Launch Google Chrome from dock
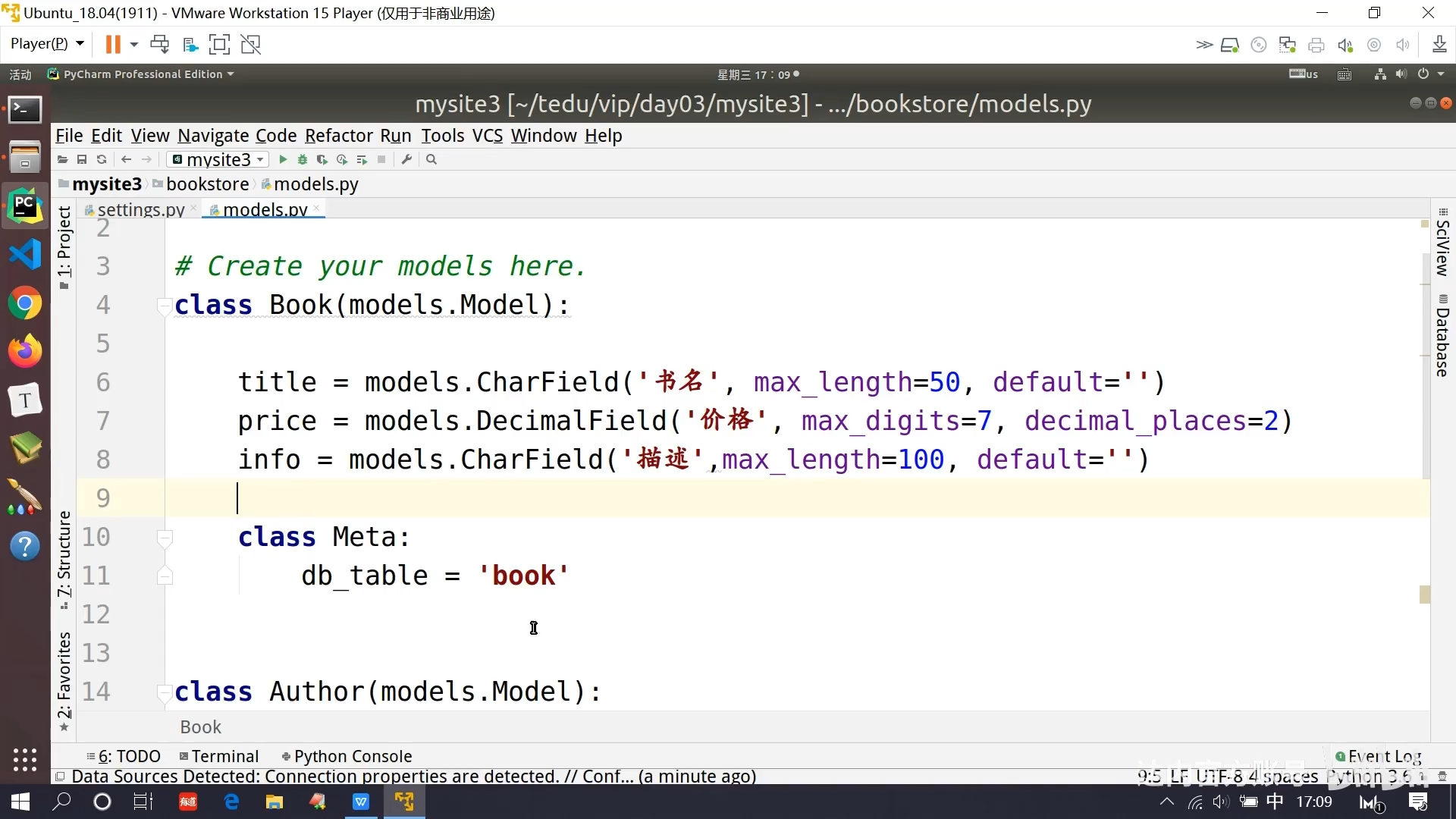Viewport: 1456px width, 819px height. tap(25, 303)
